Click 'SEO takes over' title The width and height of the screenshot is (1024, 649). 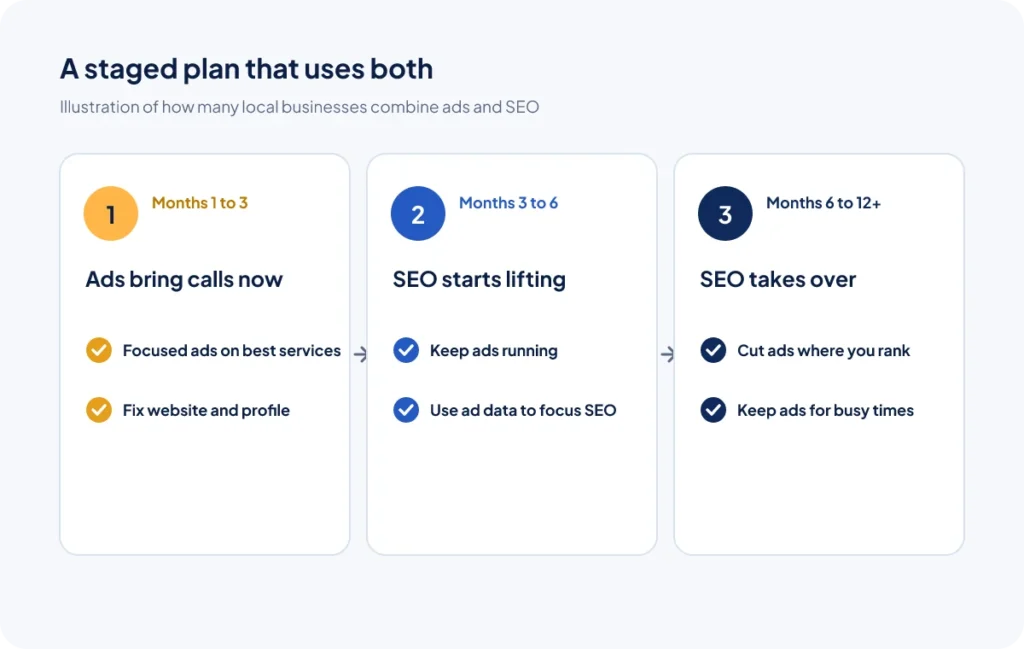pyautogui.click(x=778, y=279)
